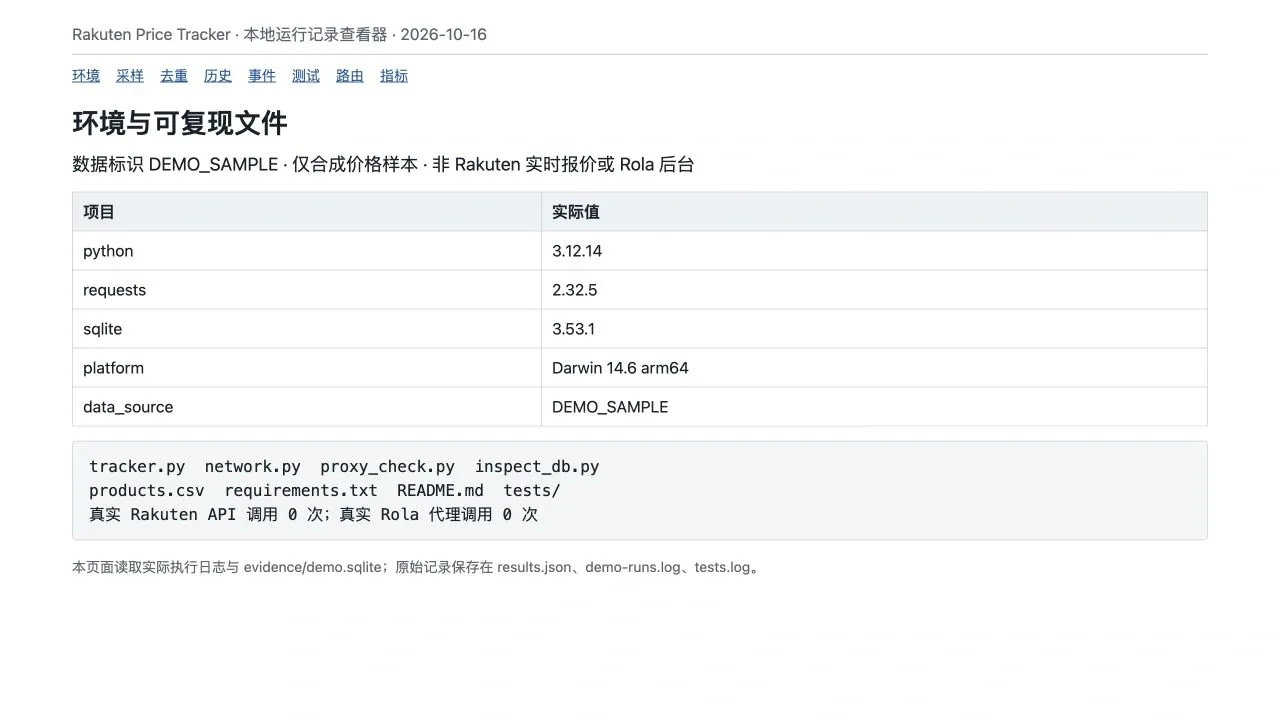Image resolution: width=1280 pixels, height=720 pixels.
Task: Click network.py in the file list
Action: pos(252,467)
